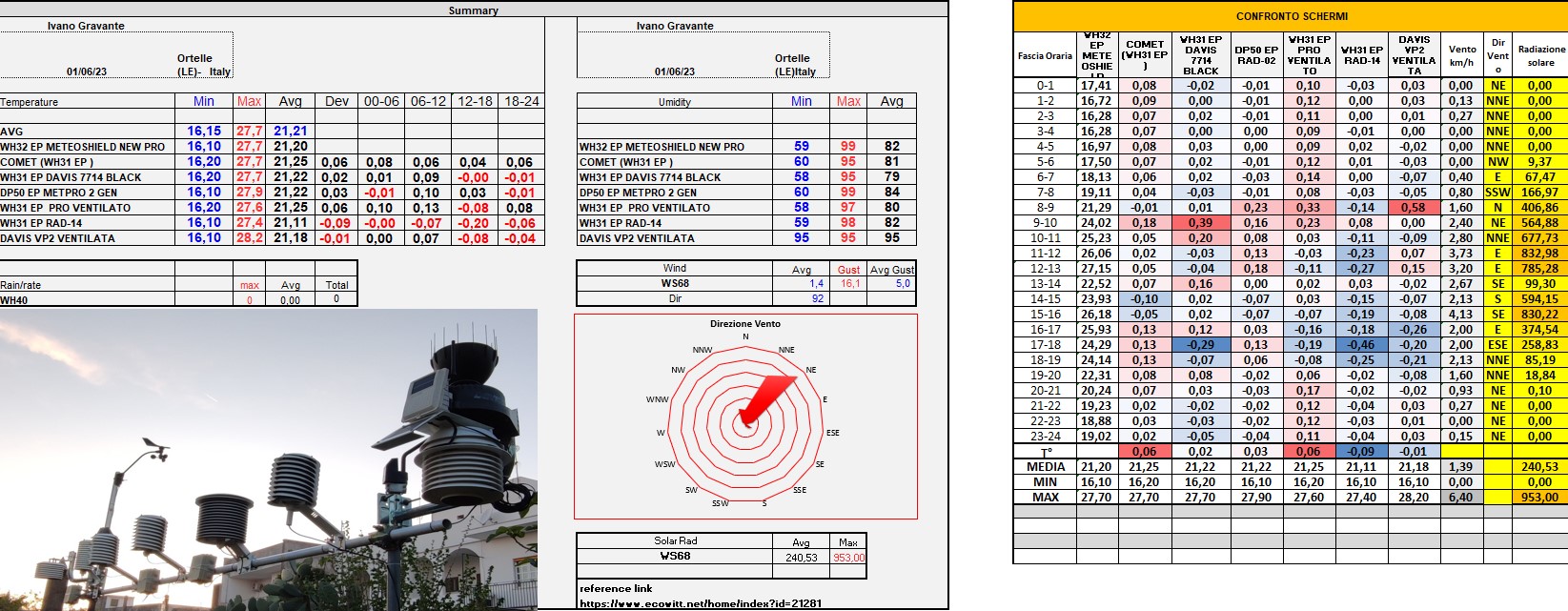Select the Umidity table header cell
1568x611 pixels.
click(674, 102)
